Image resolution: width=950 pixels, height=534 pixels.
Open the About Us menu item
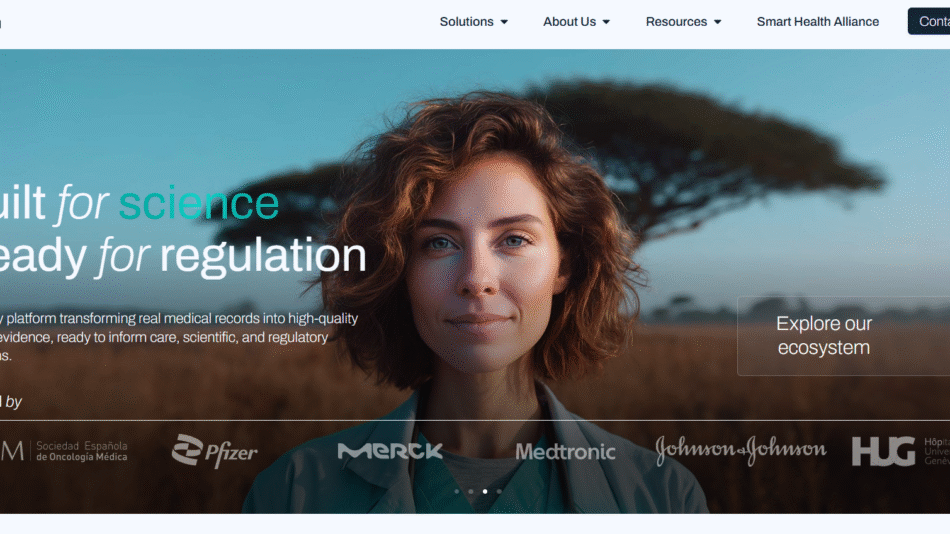[570, 22]
